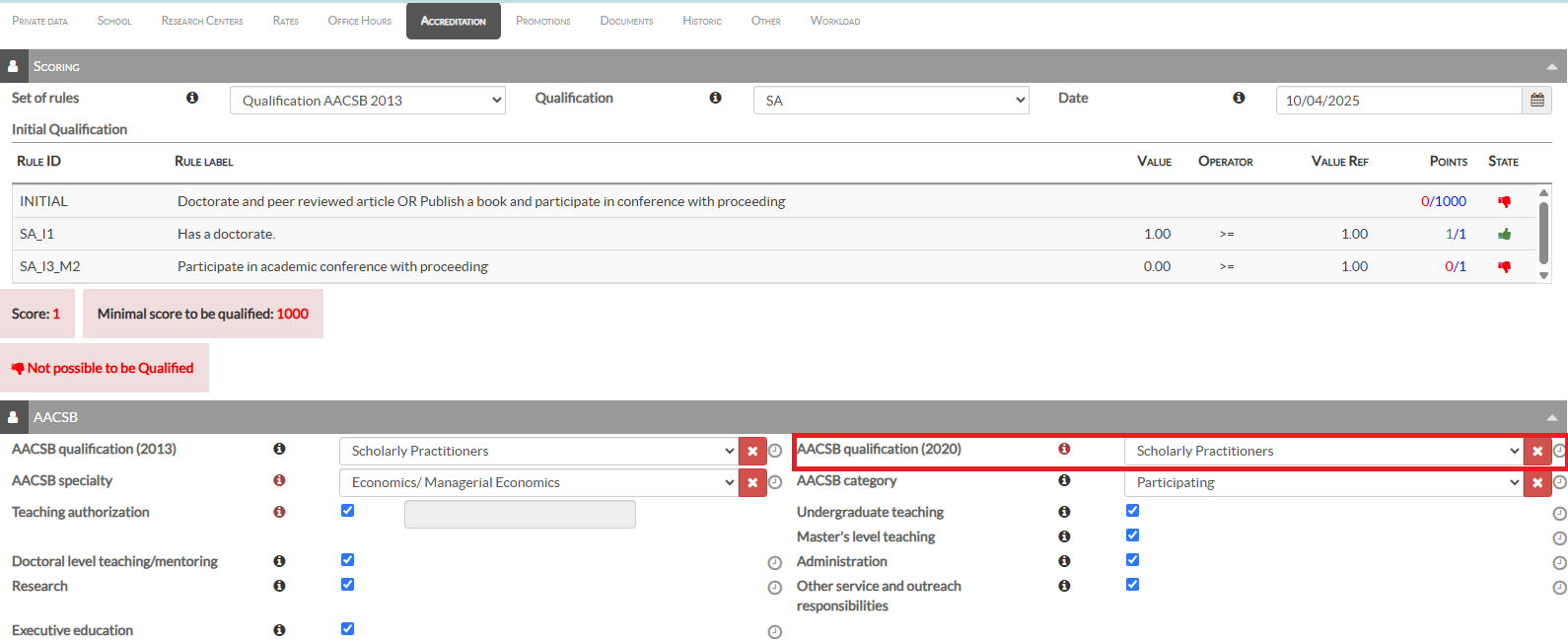Open the Research Centers tab

coord(202,21)
